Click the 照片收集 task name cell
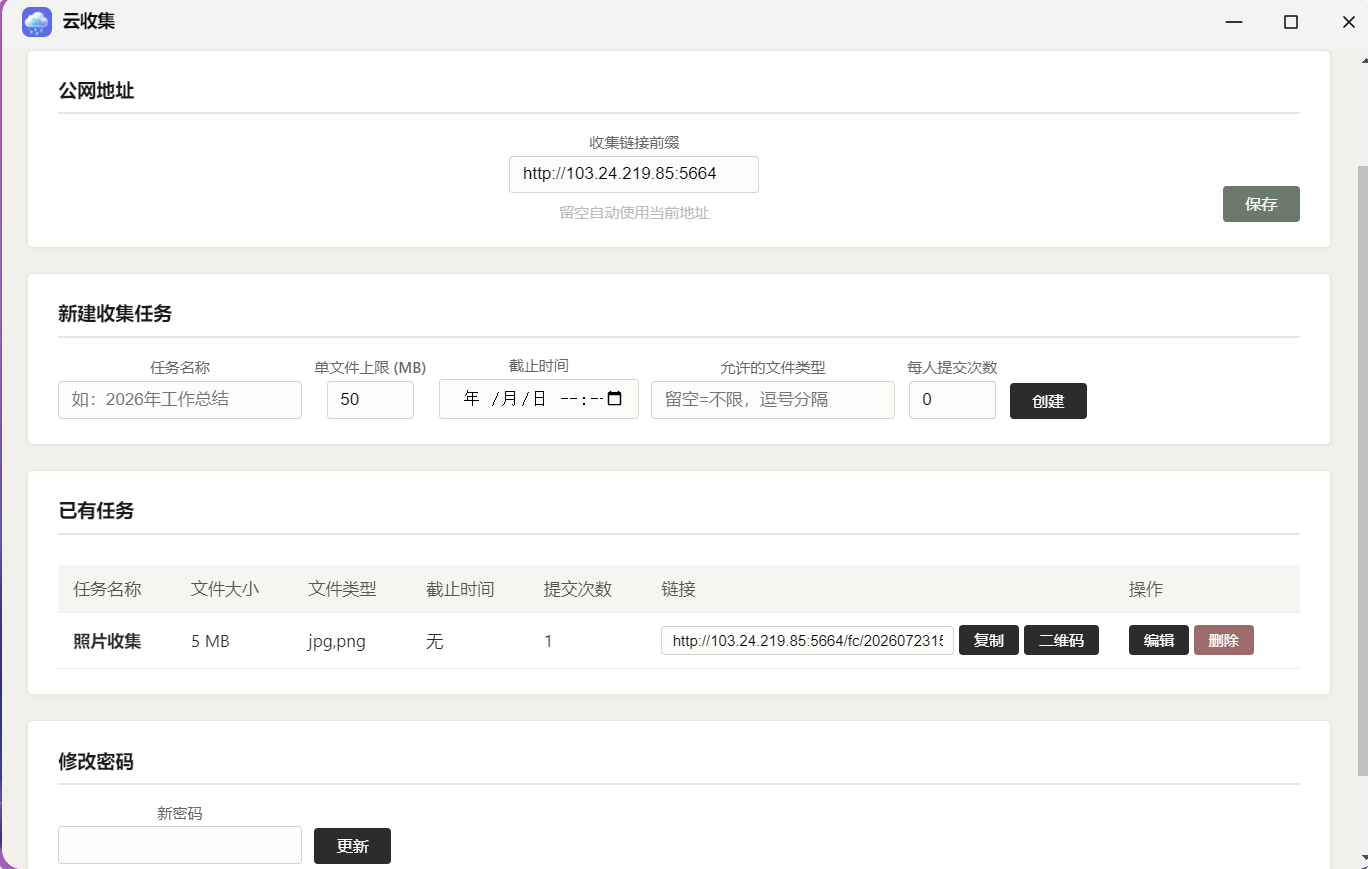1368x869 pixels. (107, 641)
